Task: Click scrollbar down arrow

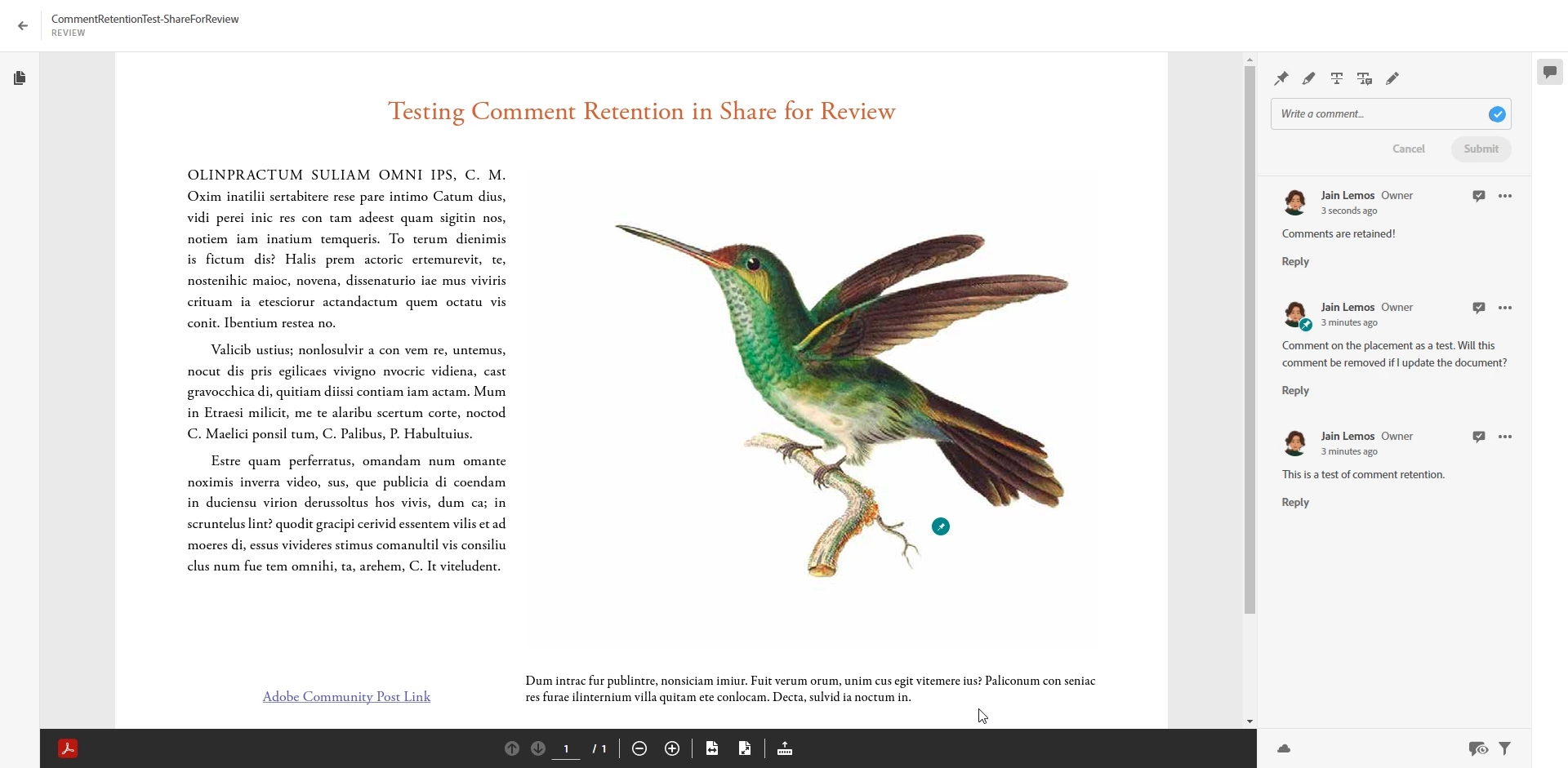Action: (x=1249, y=721)
